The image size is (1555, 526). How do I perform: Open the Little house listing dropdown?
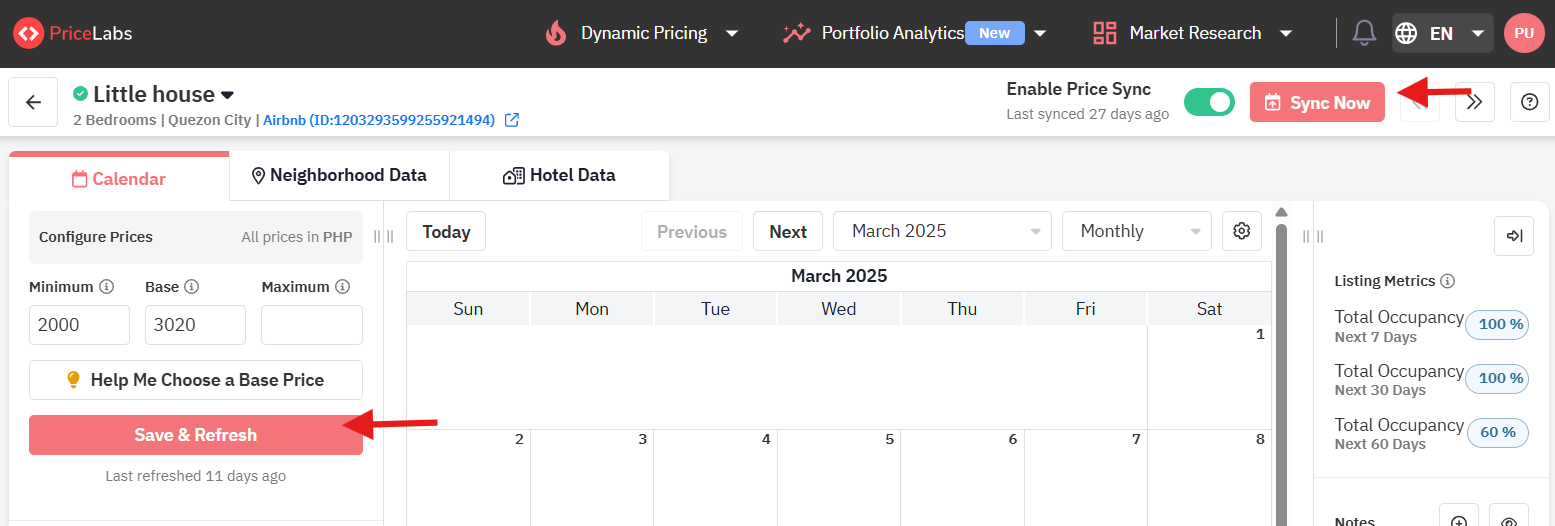click(x=227, y=95)
